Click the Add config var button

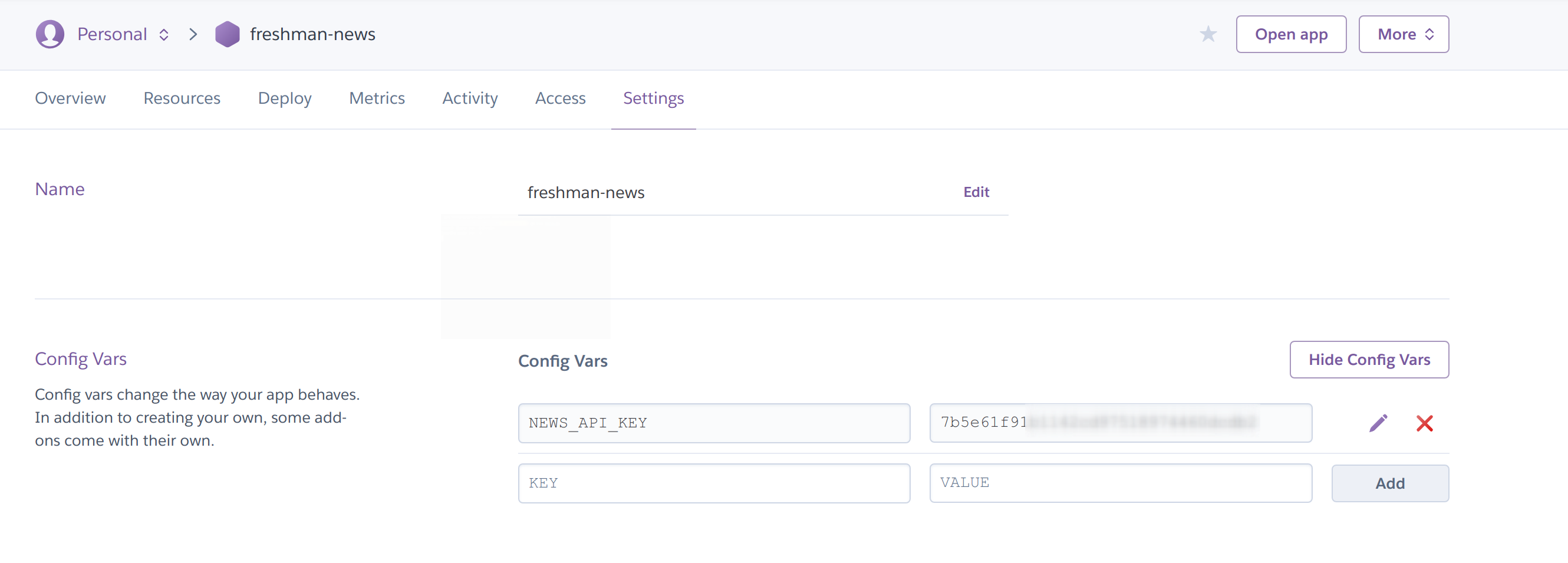[1389, 483]
